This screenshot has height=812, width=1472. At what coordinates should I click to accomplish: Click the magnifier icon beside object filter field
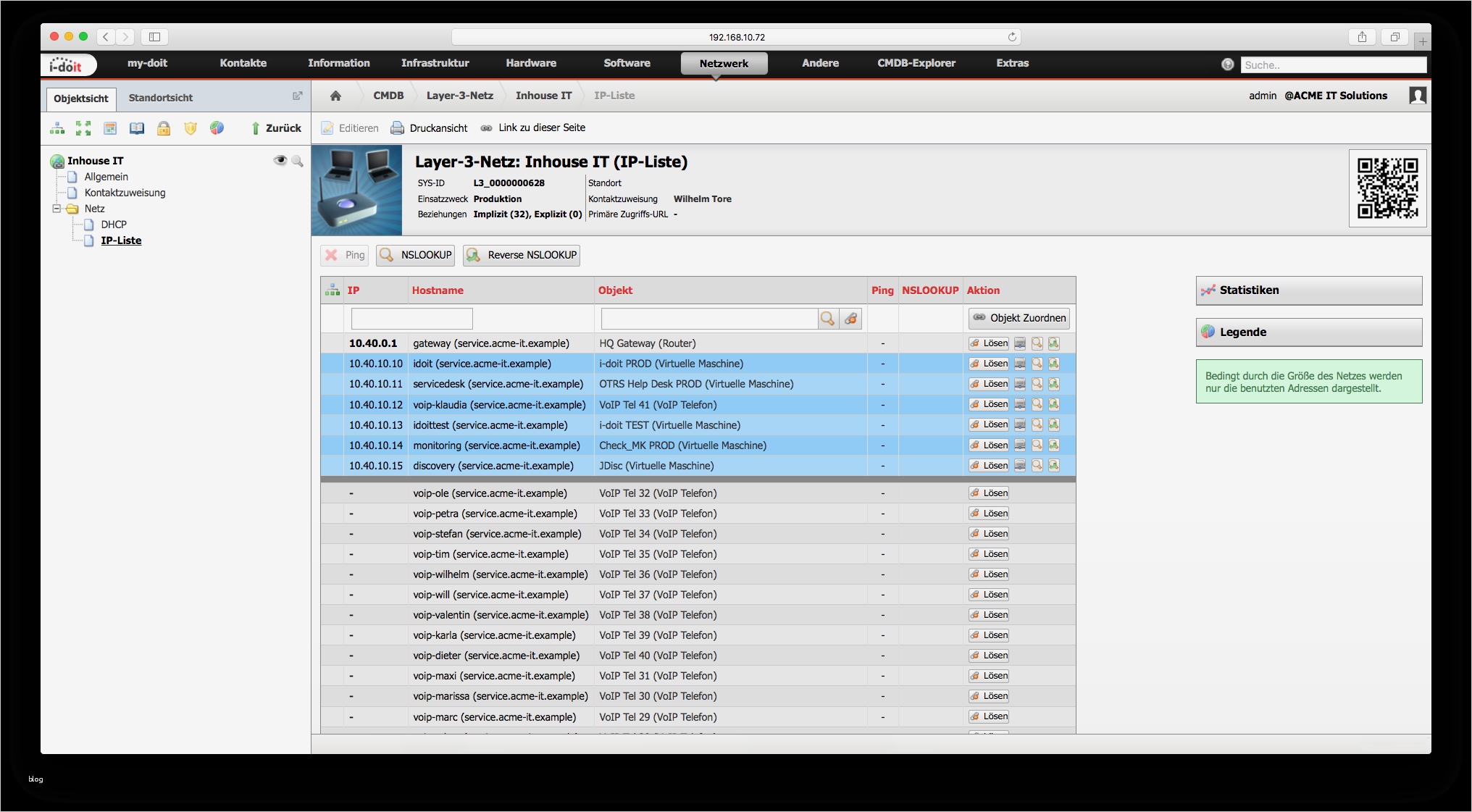coord(827,319)
